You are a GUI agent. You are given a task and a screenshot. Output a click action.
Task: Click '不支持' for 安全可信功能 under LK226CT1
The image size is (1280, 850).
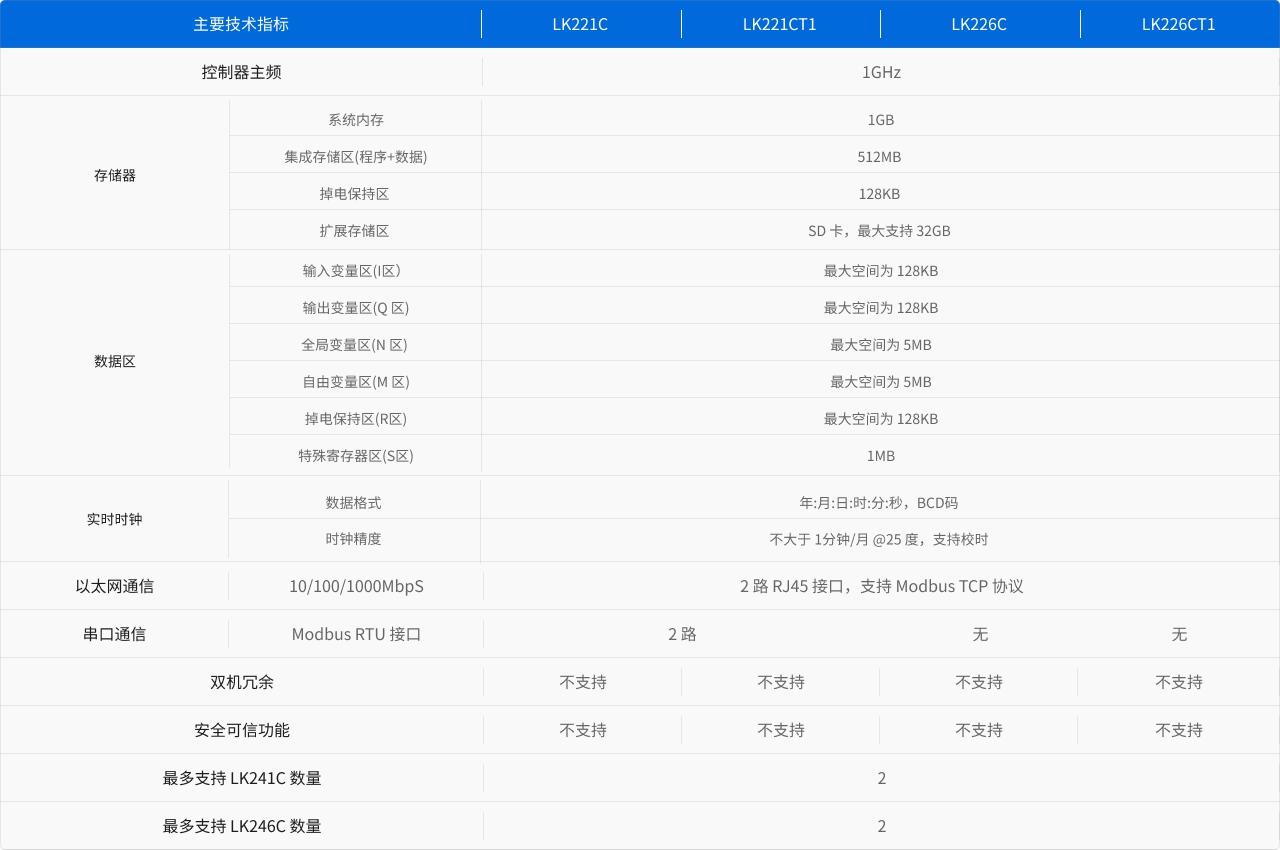1179,730
